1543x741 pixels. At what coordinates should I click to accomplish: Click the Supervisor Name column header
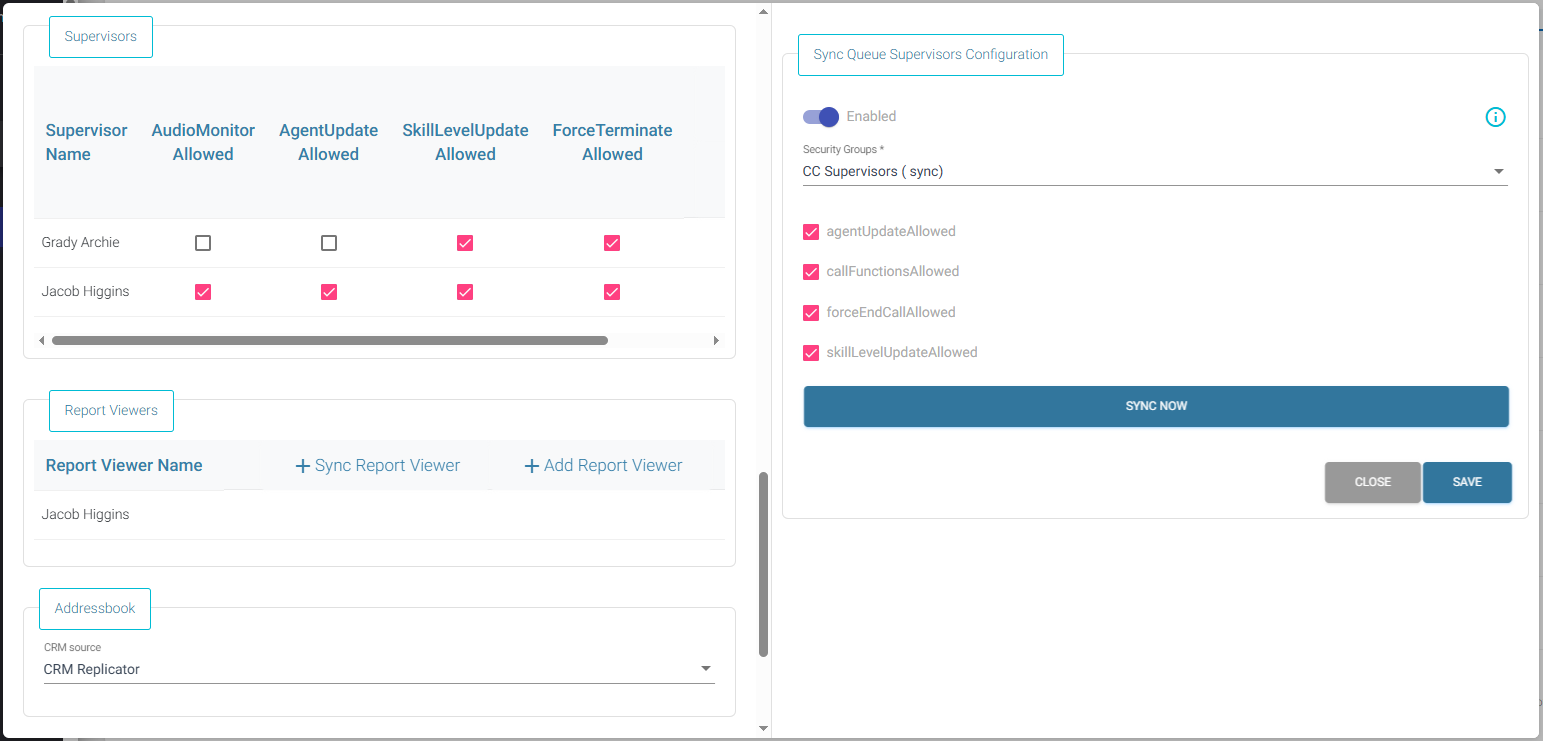click(x=87, y=142)
